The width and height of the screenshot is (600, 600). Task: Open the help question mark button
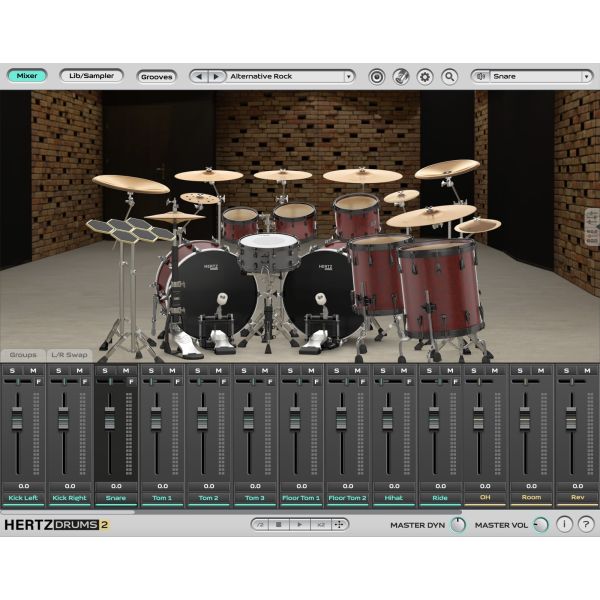point(586,524)
